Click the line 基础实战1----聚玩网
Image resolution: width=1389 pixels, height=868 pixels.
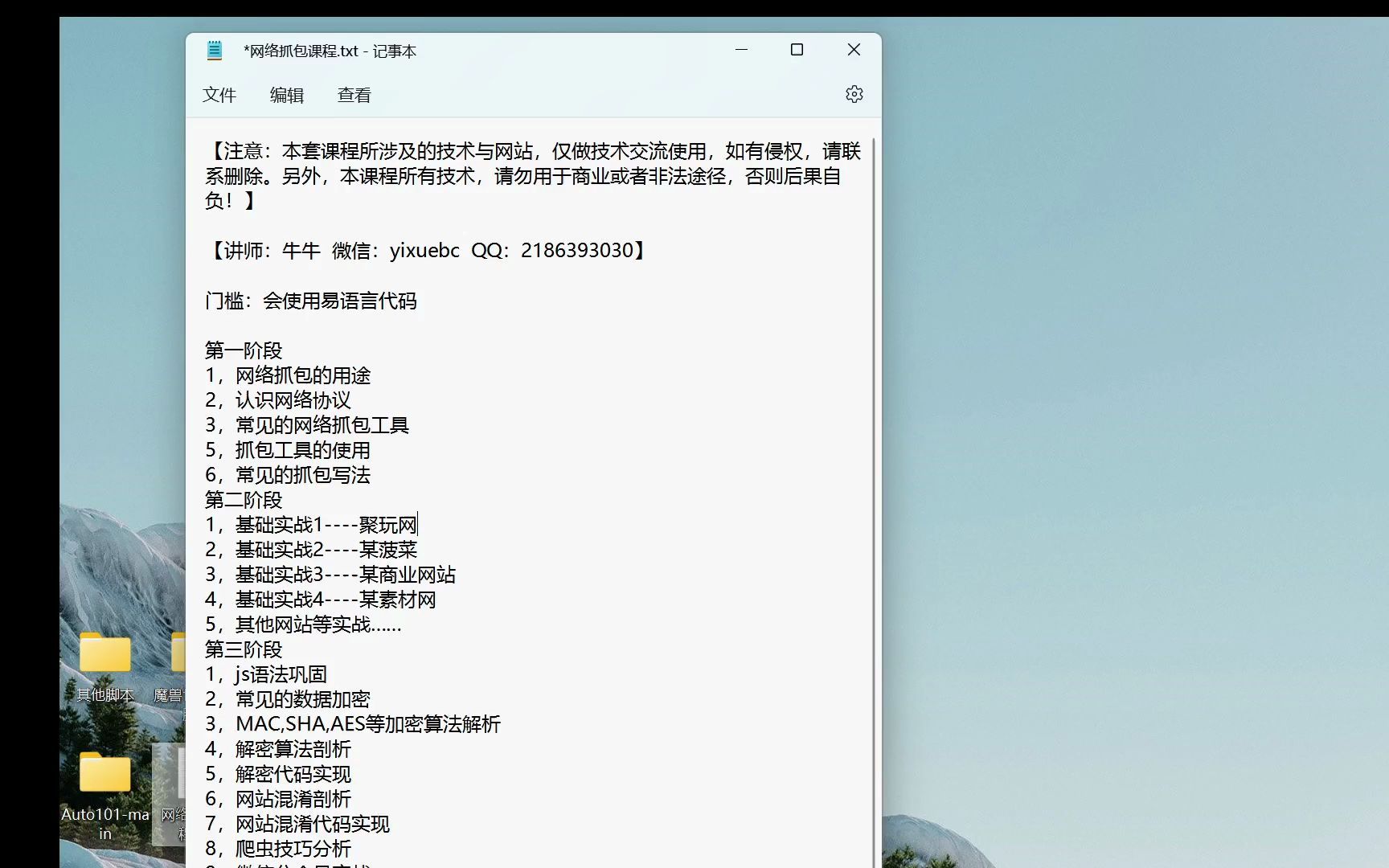click(311, 525)
